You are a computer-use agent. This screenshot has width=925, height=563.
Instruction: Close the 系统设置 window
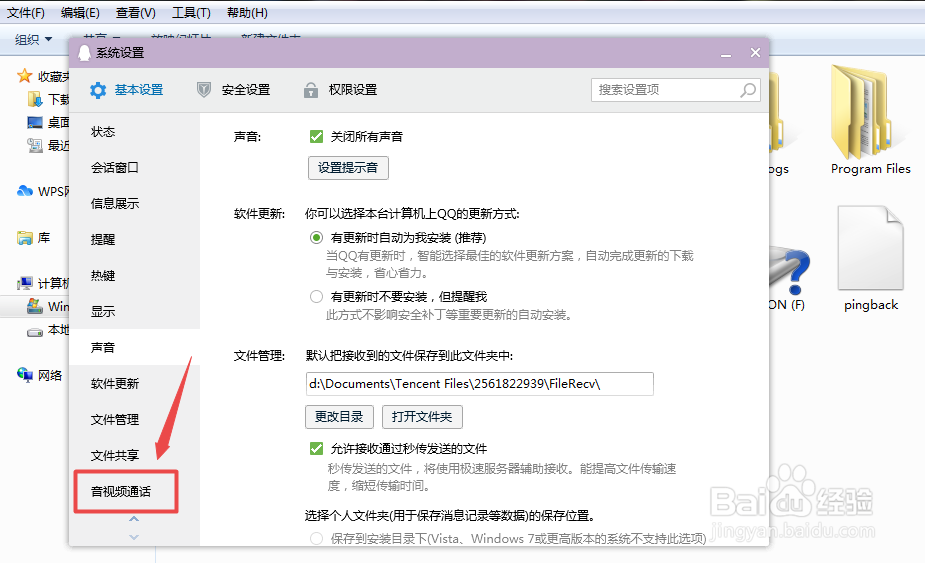click(x=755, y=53)
